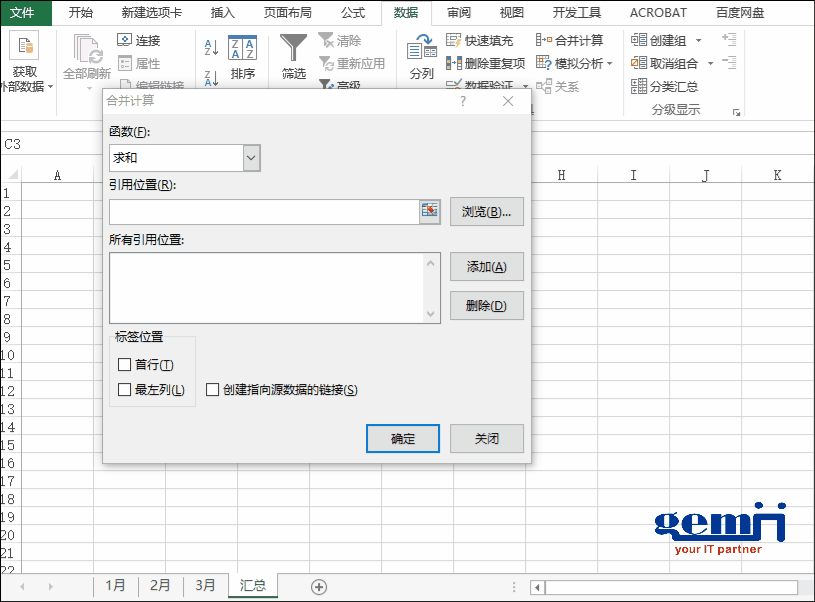The height and width of the screenshot is (602, 815).
Task: Open the 函数 dropdown showing 求和
Action: 251,158
